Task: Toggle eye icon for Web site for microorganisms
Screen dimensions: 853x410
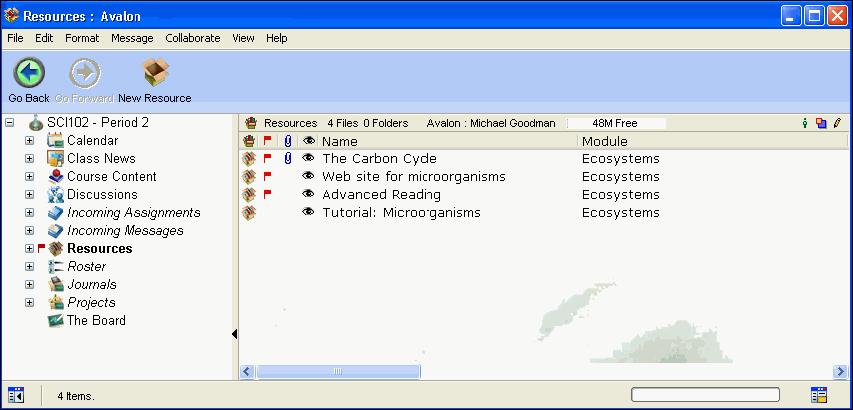Action: 308,177
